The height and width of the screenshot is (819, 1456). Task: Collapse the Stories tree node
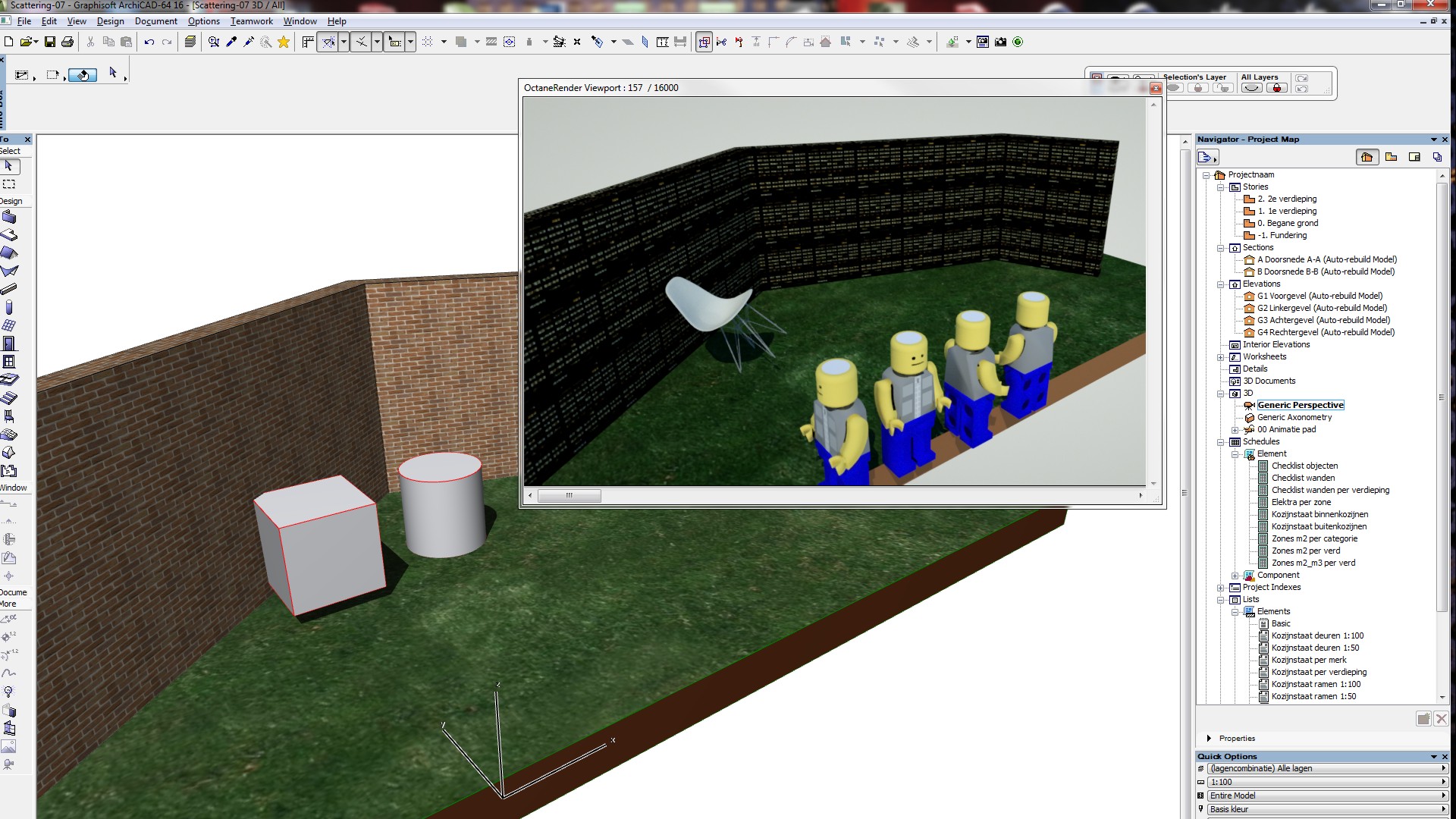[x=1221, y=187]
